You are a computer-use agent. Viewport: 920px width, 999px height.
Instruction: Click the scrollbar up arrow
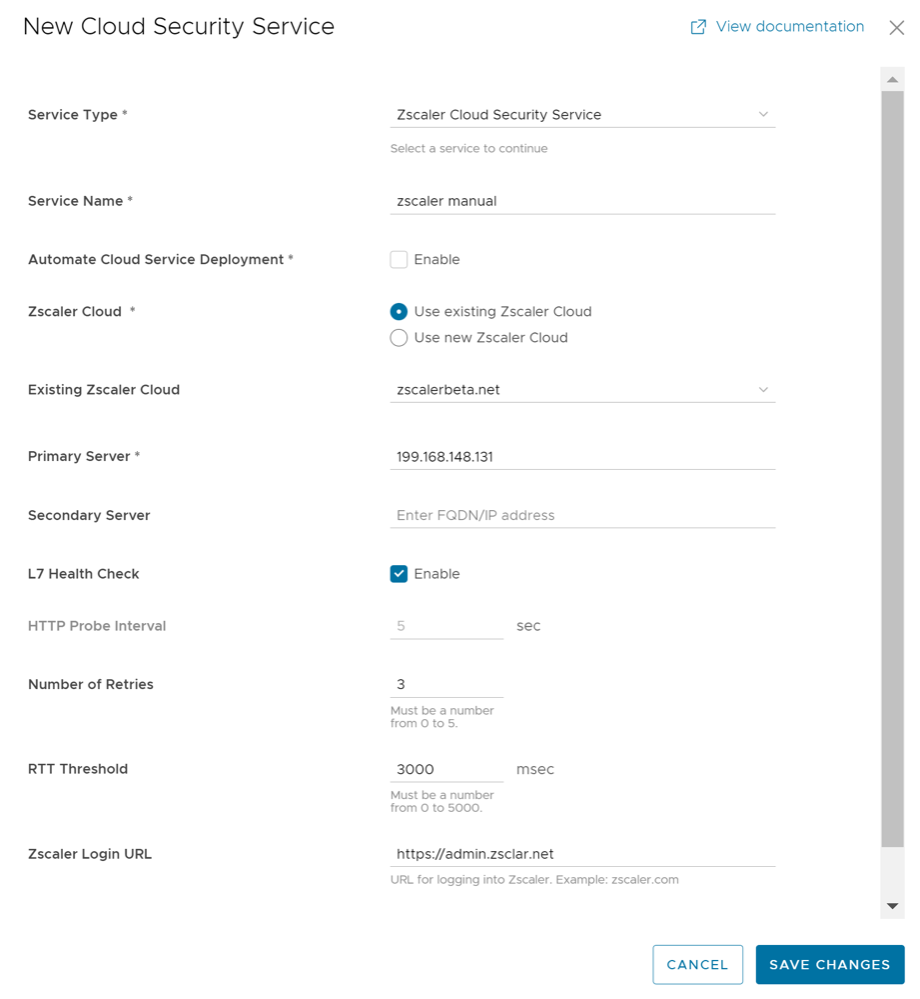892,79
